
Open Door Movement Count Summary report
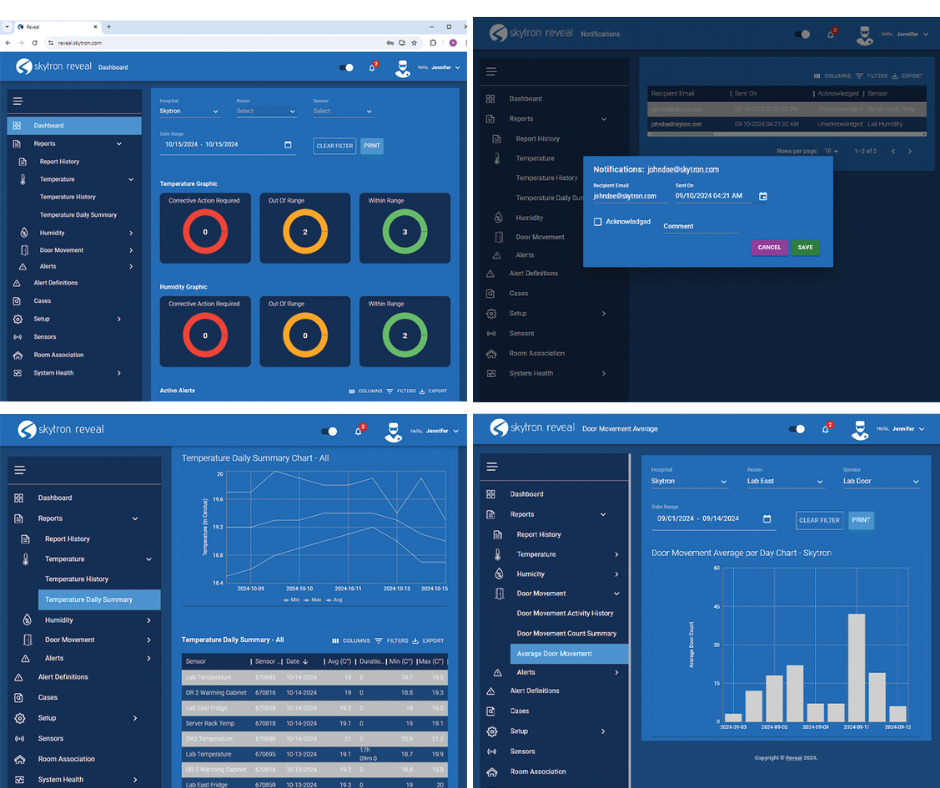tap(566, 633)
